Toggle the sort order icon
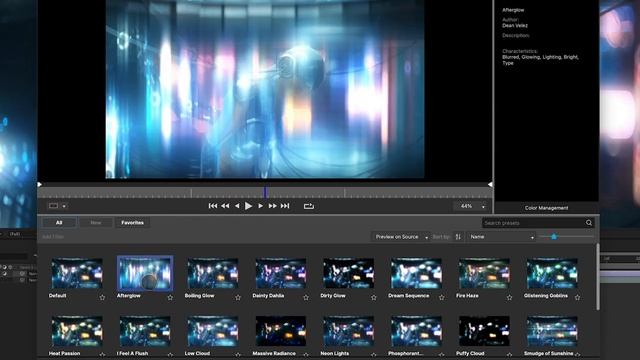The image size is (640, 360). [458, 237]
